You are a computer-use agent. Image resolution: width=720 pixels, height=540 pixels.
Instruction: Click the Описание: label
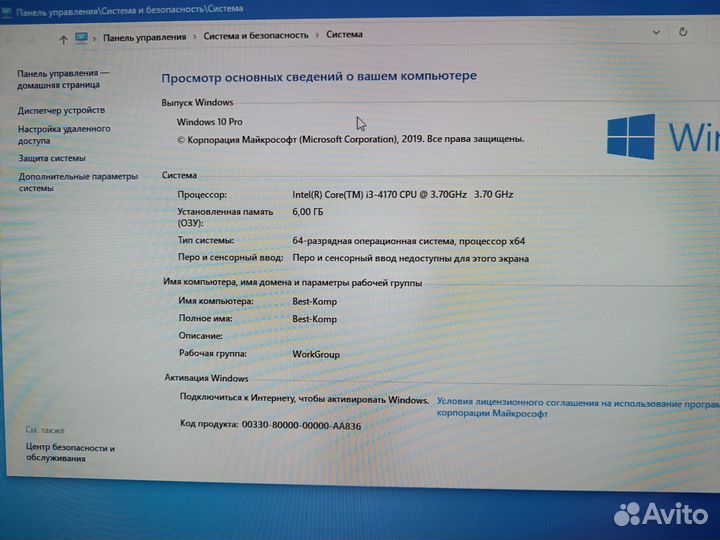coord(201,336)
